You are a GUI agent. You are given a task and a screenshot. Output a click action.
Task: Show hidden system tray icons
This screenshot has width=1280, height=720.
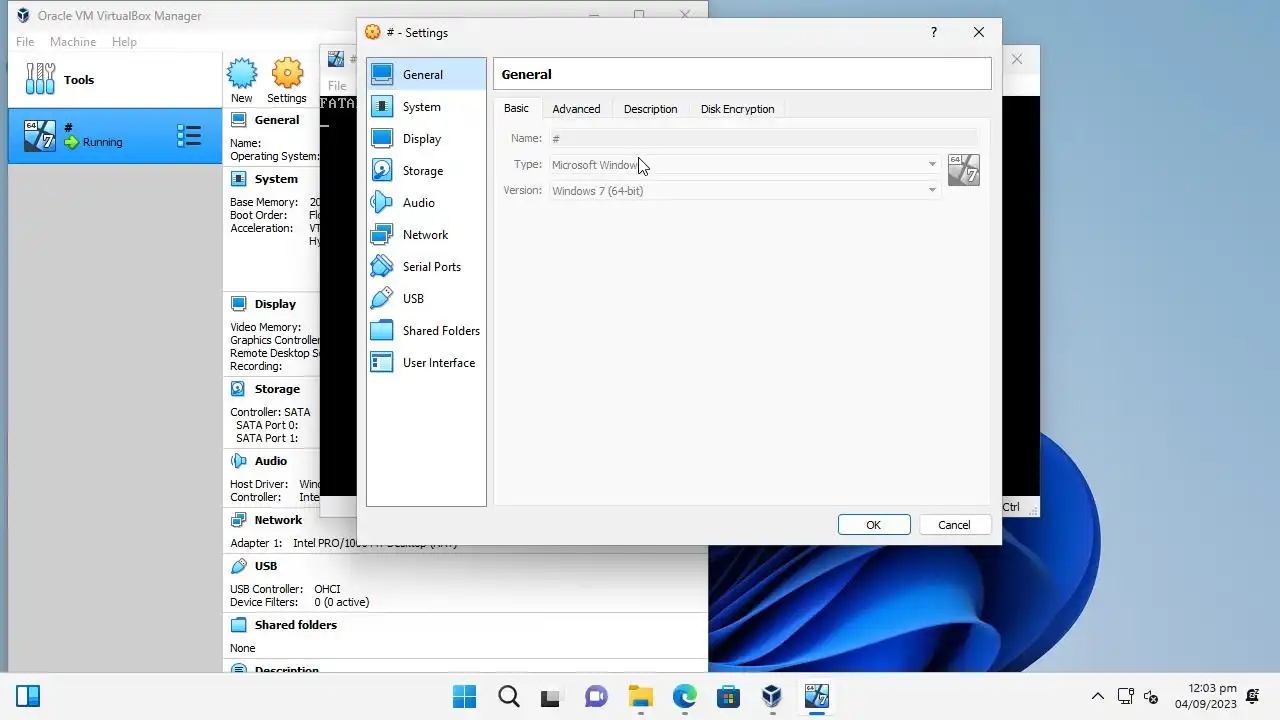(1098, 696)
